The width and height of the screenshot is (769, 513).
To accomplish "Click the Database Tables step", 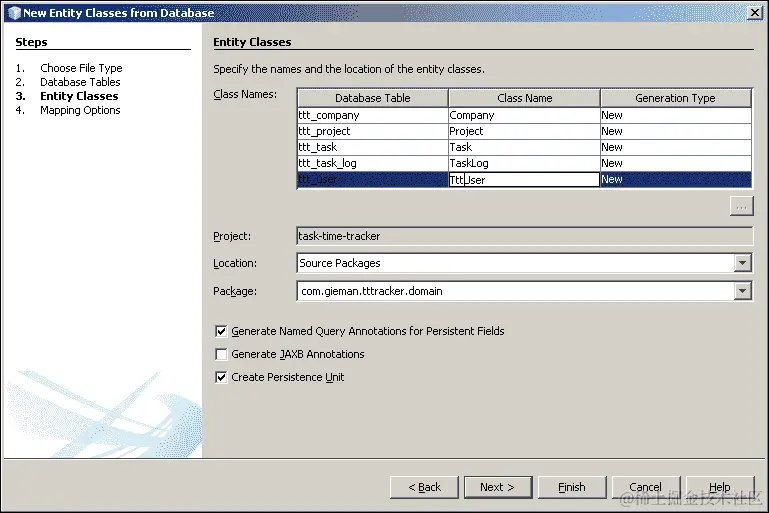I will pyautogui.click(x=80, y=82).
